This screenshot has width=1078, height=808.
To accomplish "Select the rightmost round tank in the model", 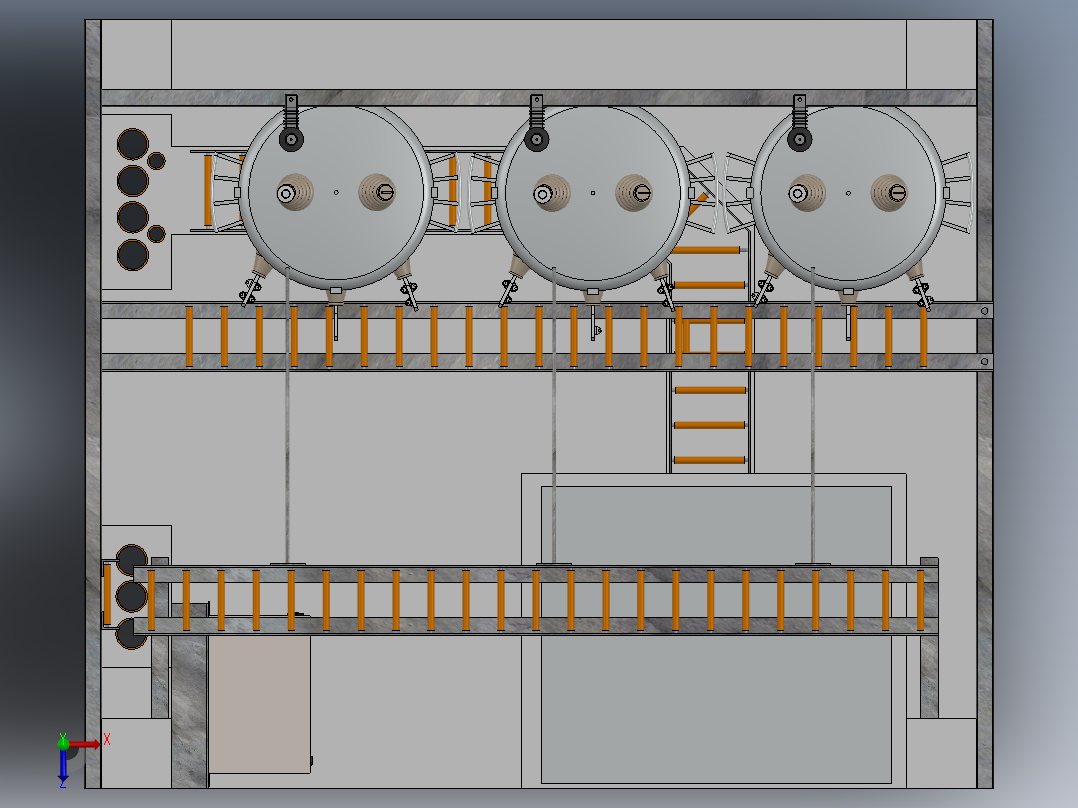I will (x=848, y=194).
